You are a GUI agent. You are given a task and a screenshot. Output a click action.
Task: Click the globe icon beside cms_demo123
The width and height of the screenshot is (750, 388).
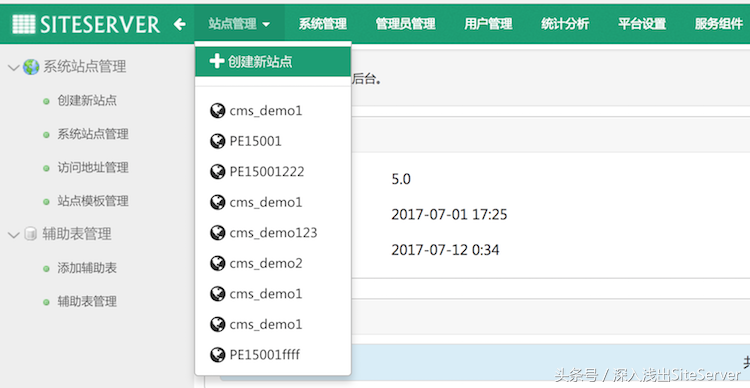tap(218, 233)
